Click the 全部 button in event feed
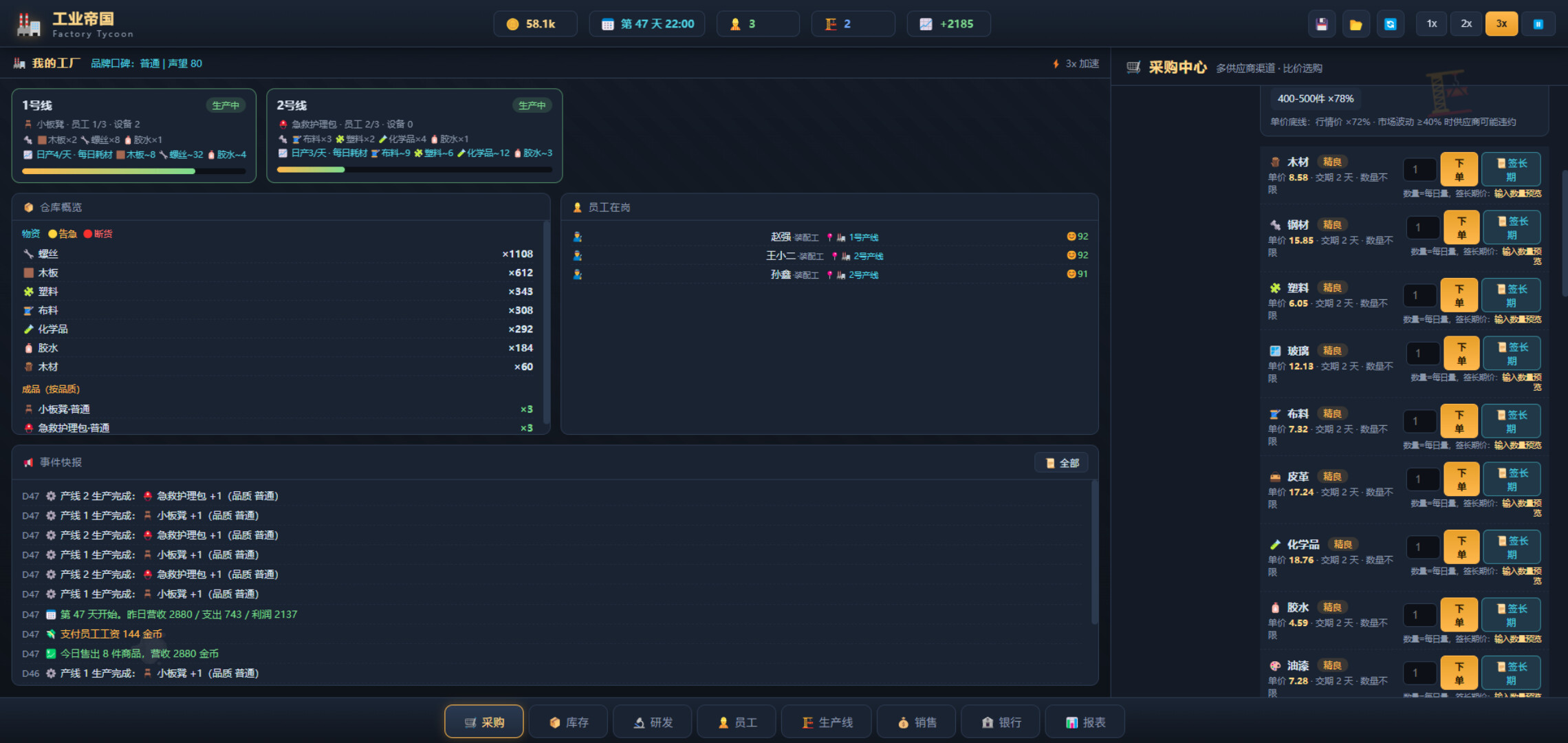This screenshot has height=743, width=1568. point(1061,463)
